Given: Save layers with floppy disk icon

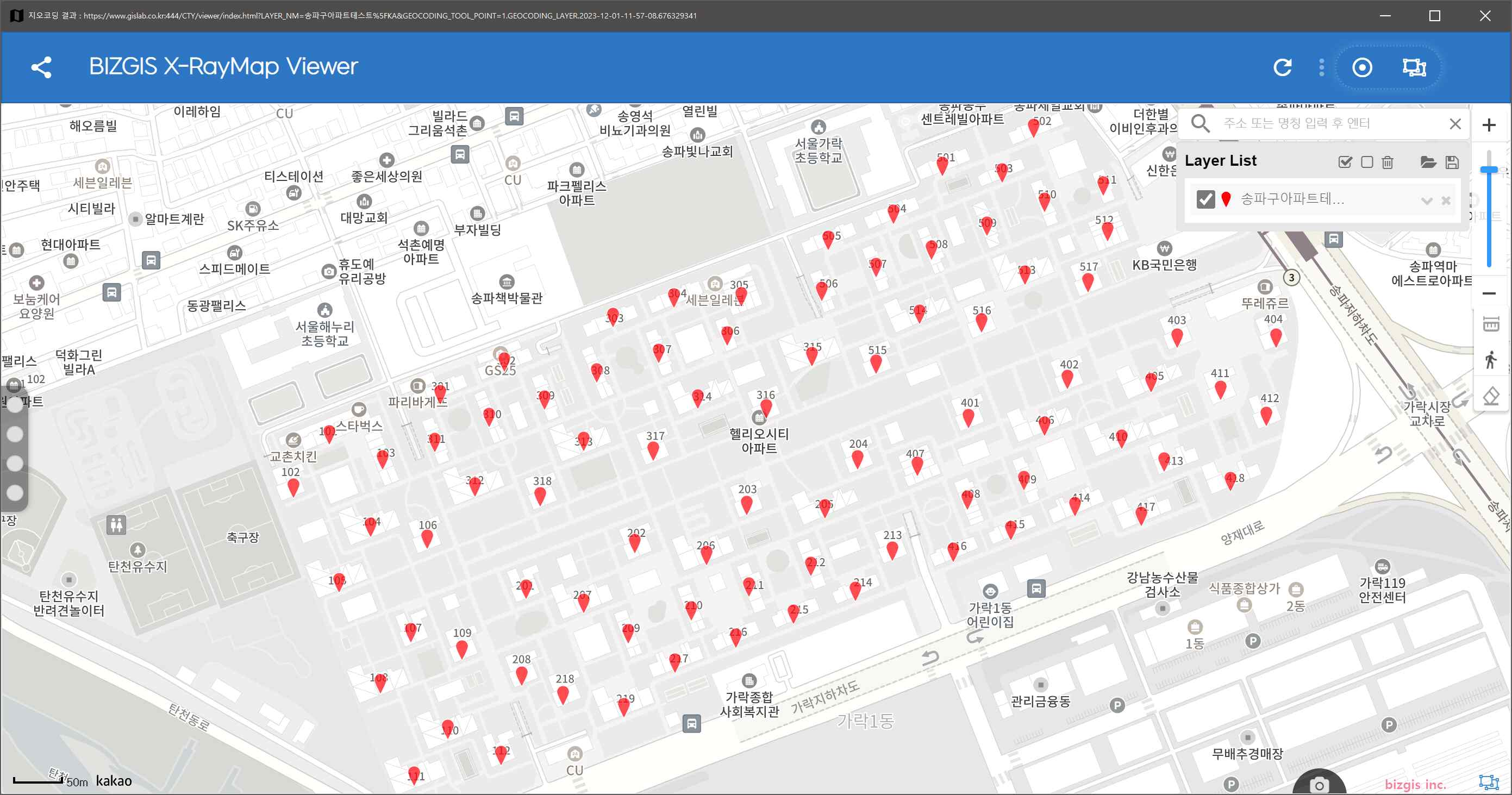Looking at the screenshot, I should click(1452, 162).
